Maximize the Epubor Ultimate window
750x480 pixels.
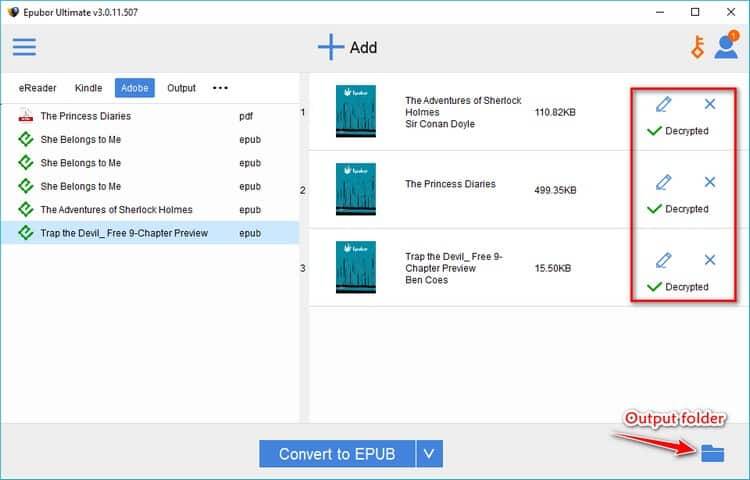coord(695,12)
